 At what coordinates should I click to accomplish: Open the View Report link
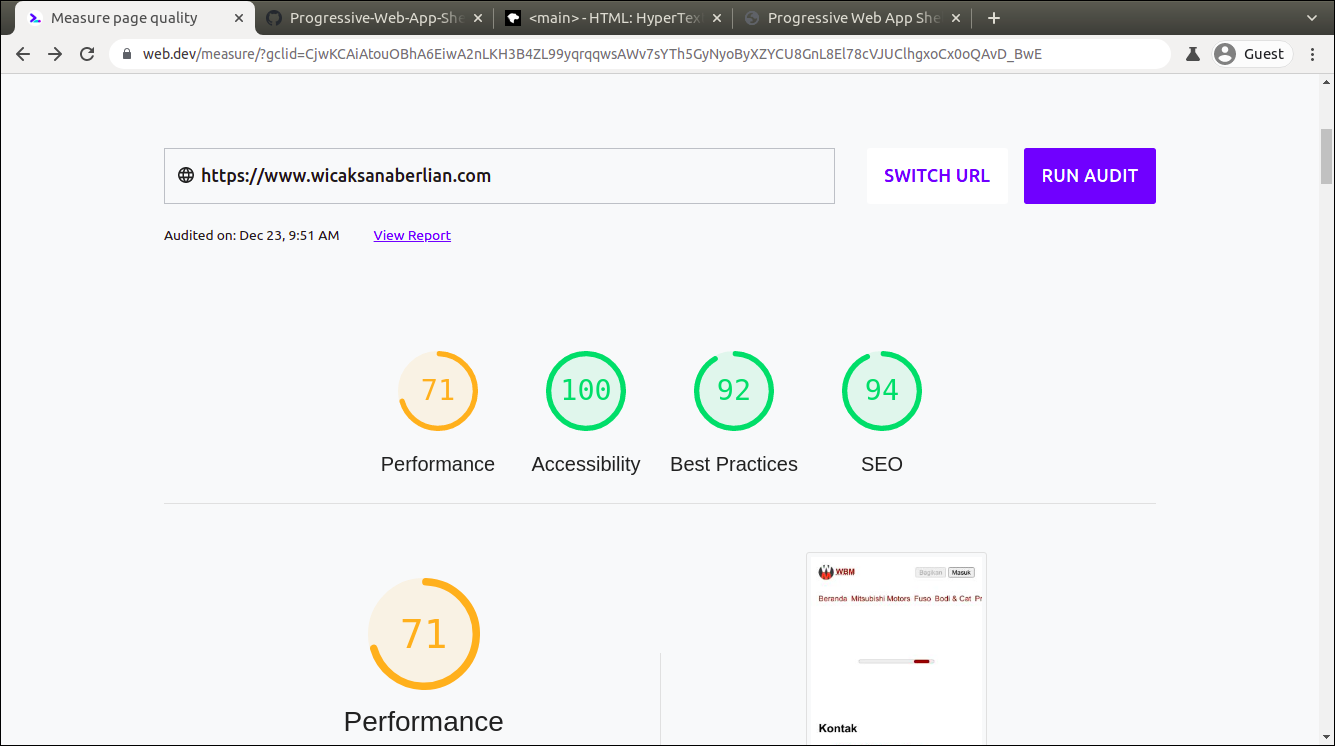coord(411,235)
